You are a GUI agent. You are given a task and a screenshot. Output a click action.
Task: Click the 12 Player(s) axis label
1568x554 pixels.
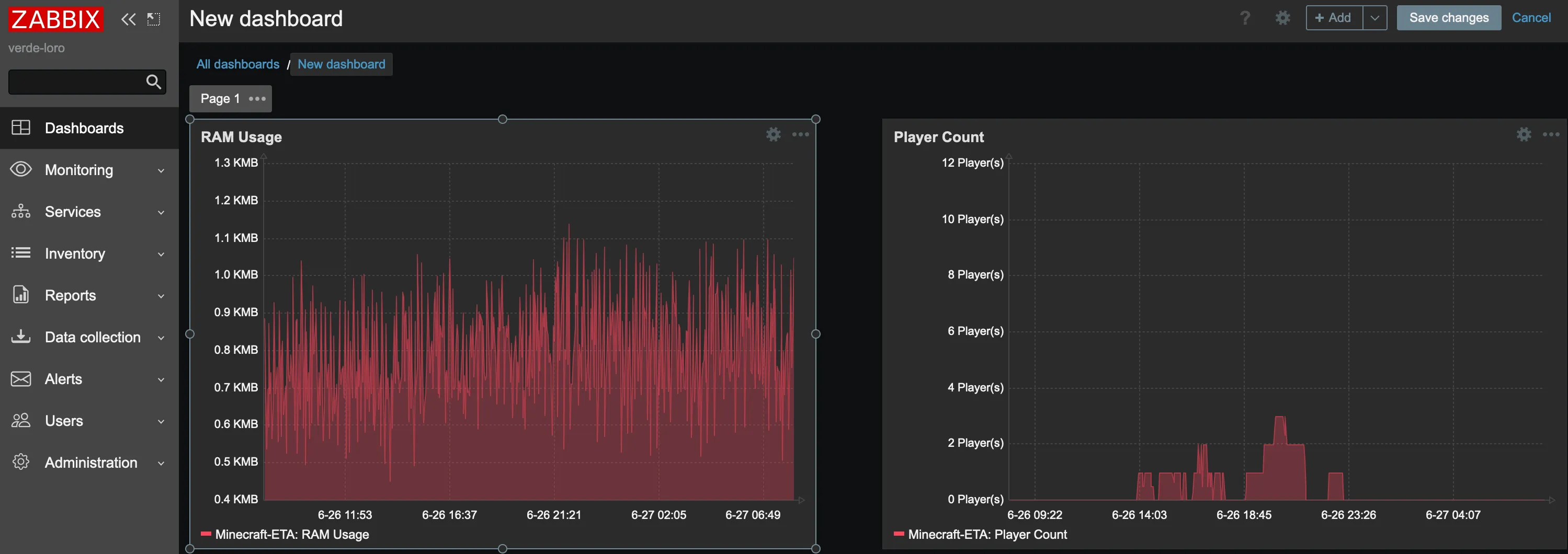pyautogui.click(x=972, y=163)
